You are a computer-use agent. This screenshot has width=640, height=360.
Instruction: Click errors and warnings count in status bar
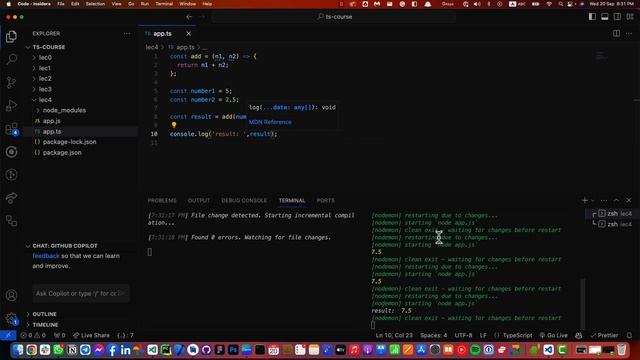pos(33,335)
